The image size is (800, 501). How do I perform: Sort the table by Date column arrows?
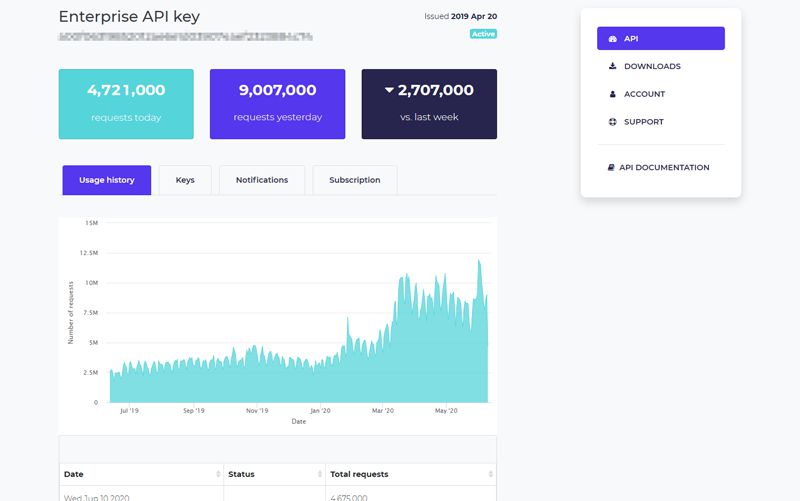pyautogui.click(x=218, y=474)
